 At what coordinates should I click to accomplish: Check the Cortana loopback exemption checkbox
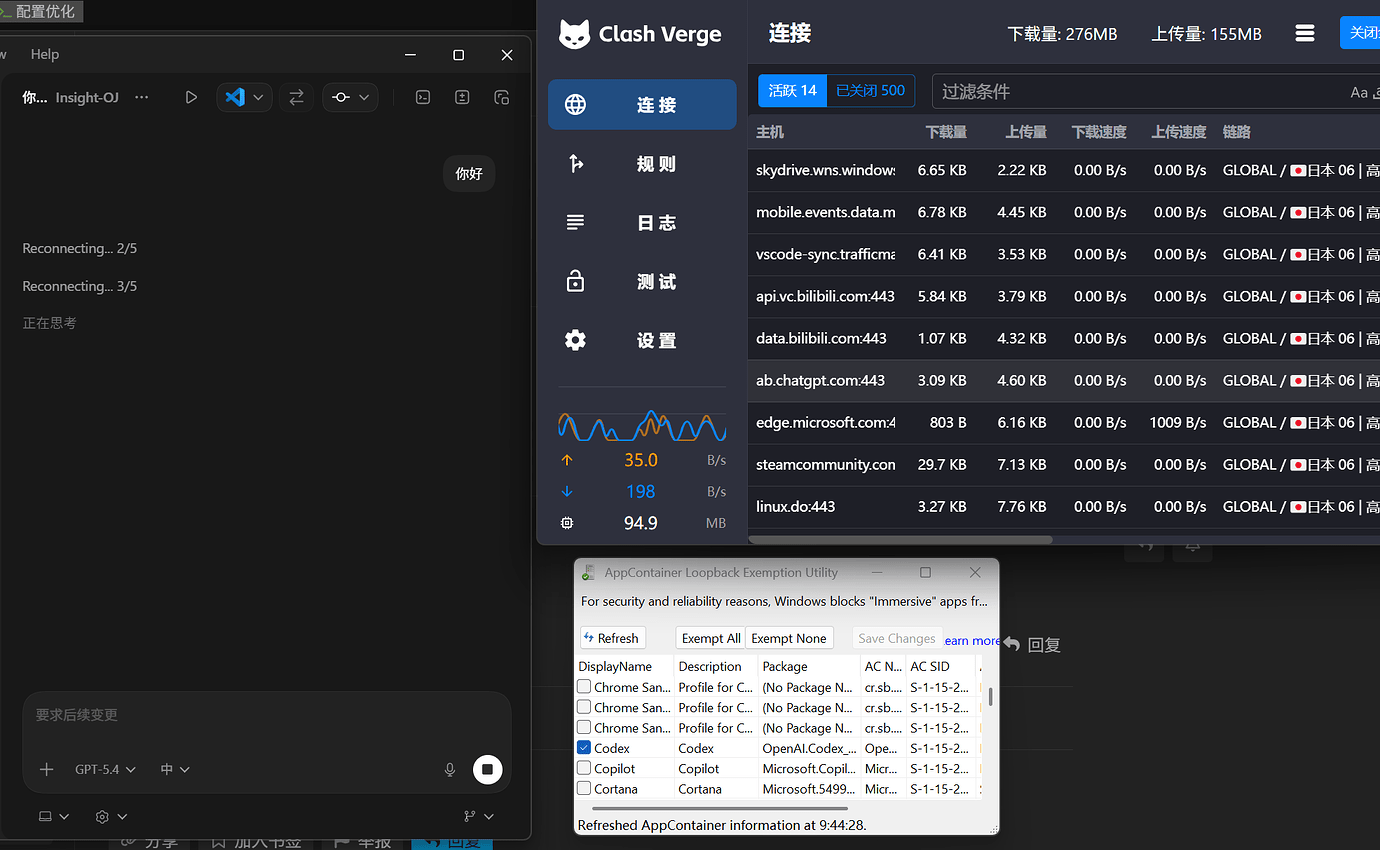click(x=584, y=789)
